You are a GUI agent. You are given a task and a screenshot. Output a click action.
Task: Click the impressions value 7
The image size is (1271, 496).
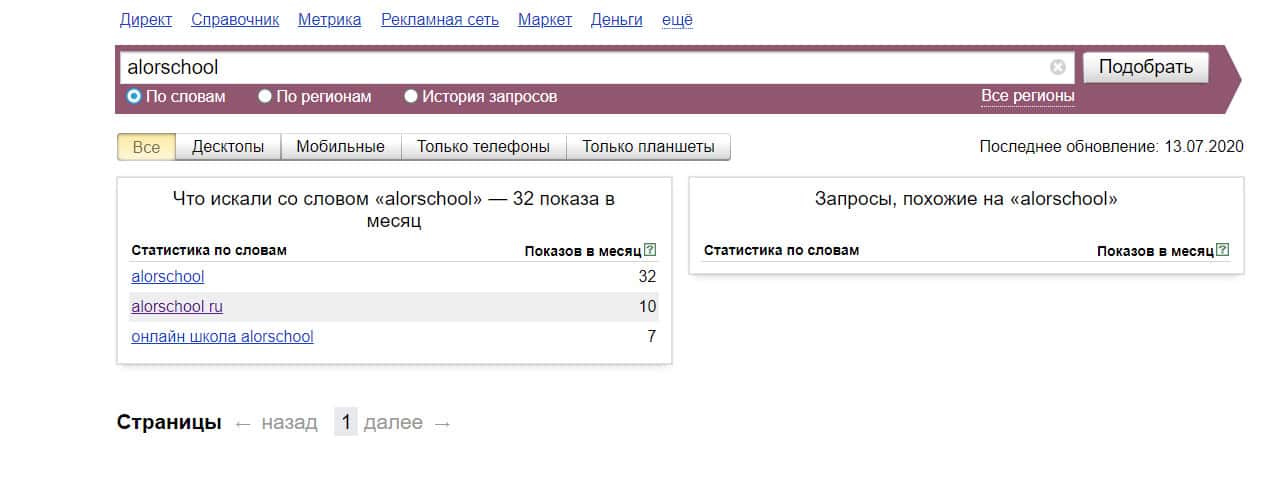pyautogui.click(x=652, y=336)
